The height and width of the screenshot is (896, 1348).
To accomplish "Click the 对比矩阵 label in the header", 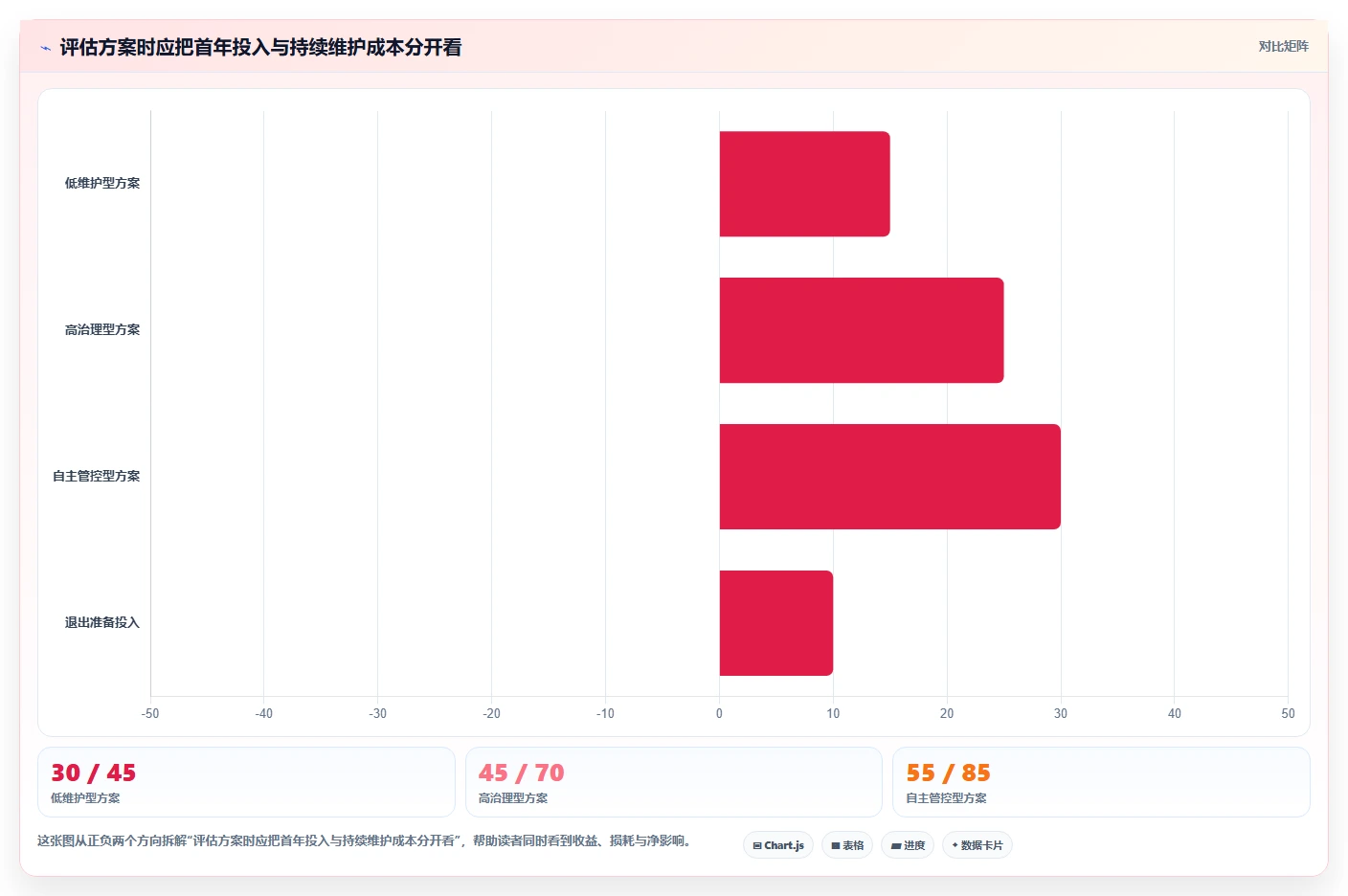I will [x=1283, y=46].
